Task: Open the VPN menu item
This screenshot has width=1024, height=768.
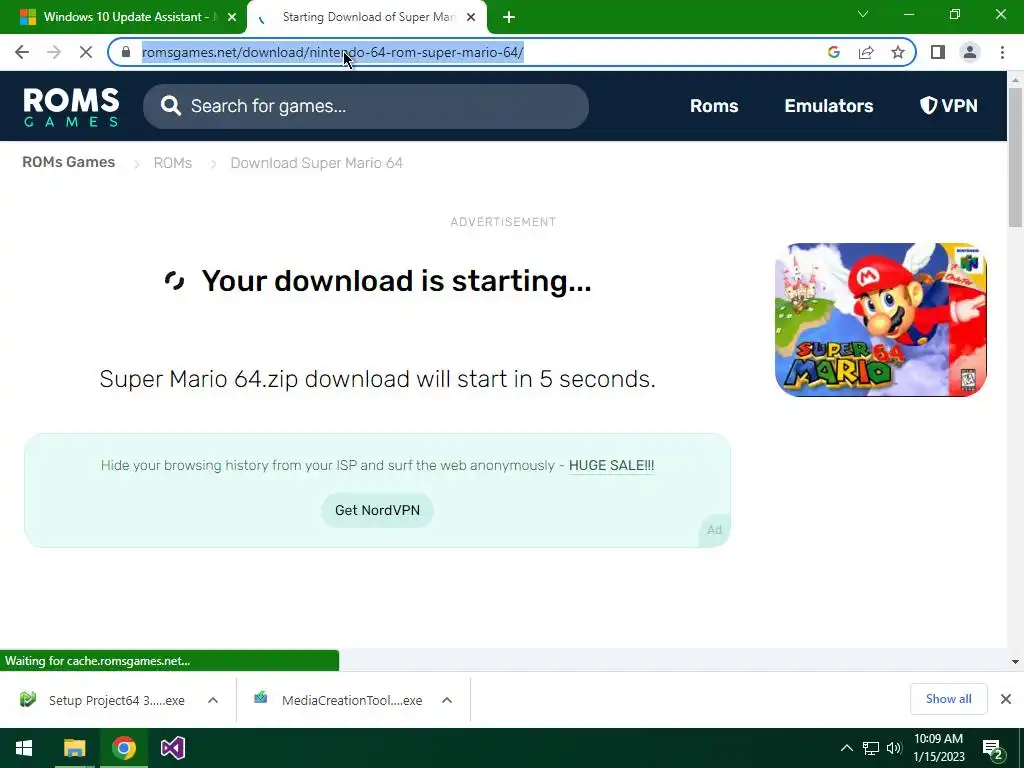Action: pos(948,106)
